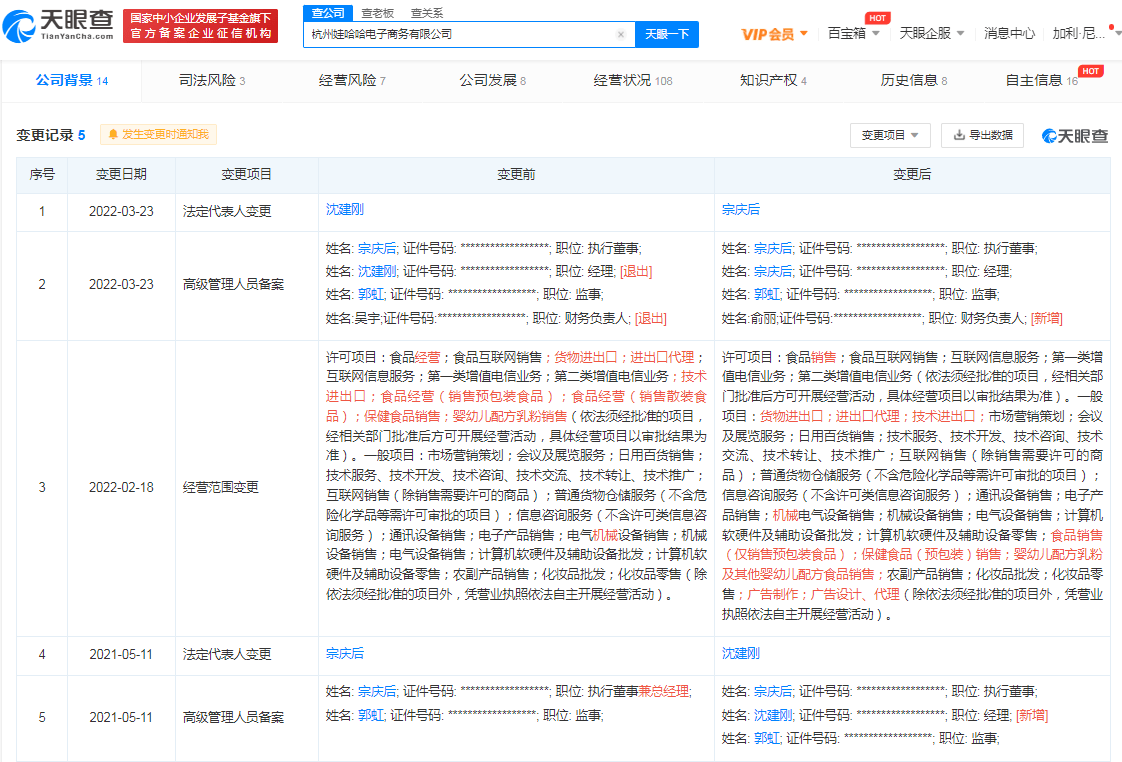The image size is (1122, 762).
Task: Click the 消息中心 menu item
Action: [1012, 32]
